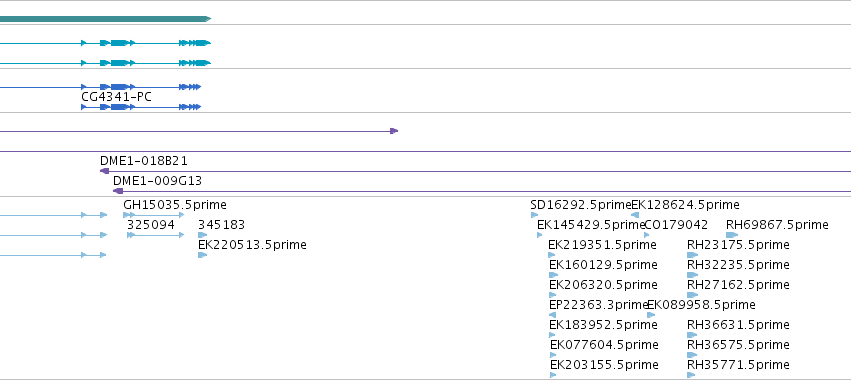Viewport: 851px width, 380px height.
Task: Click the EK145429.5prime label
Action: [591, 225]
